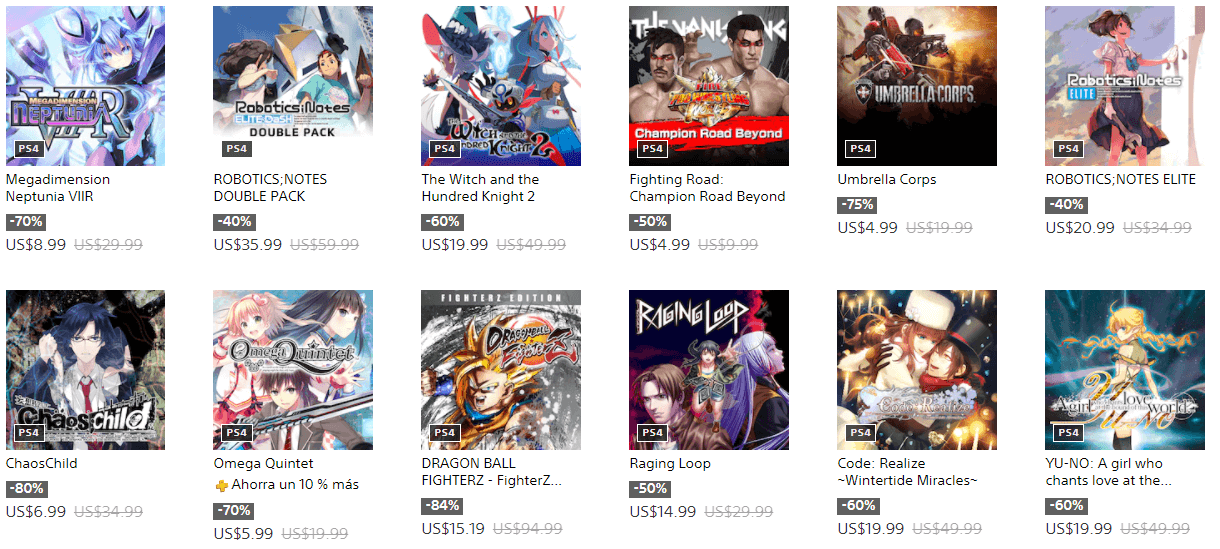Click the PS Plus icon under Omega Quintet
Screen dimensions: 1220x549
[x=221, y=485]
